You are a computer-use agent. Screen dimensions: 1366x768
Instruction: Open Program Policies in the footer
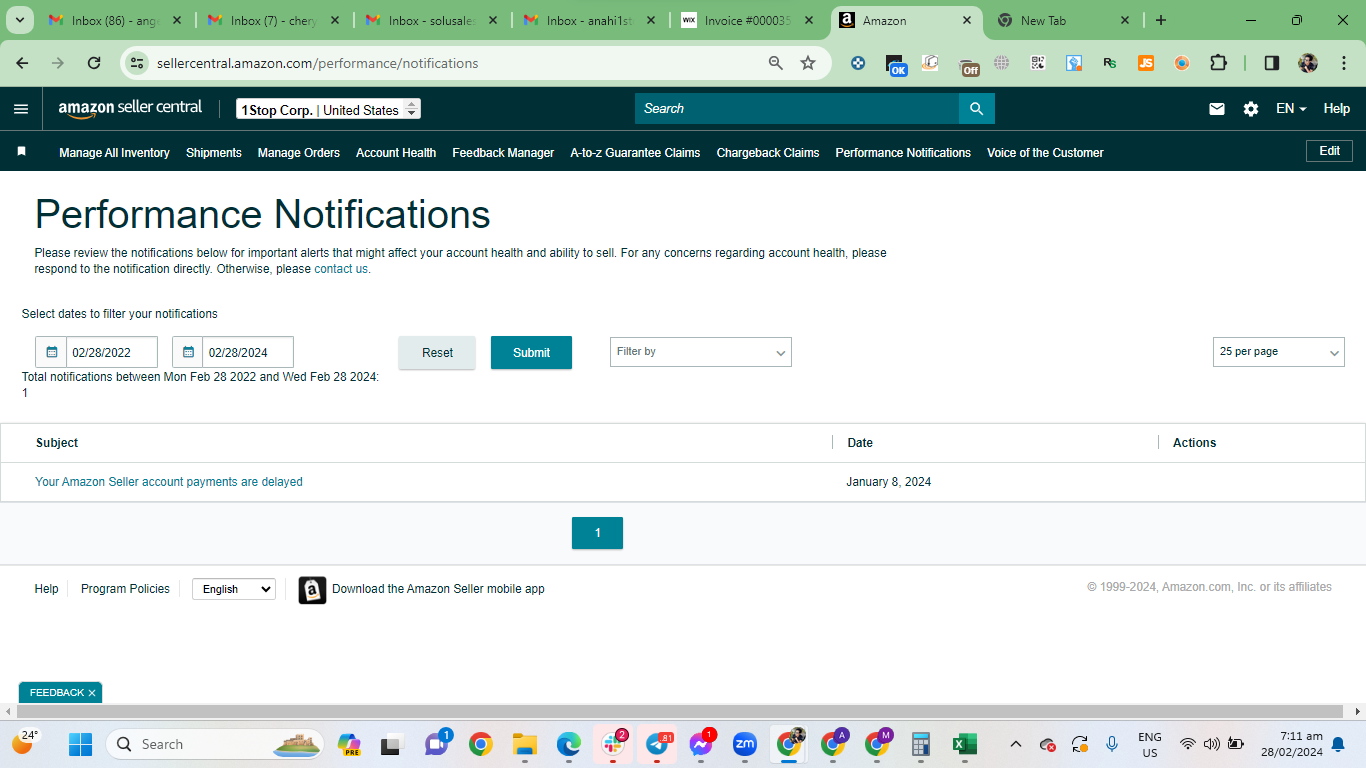pos(125,589)
